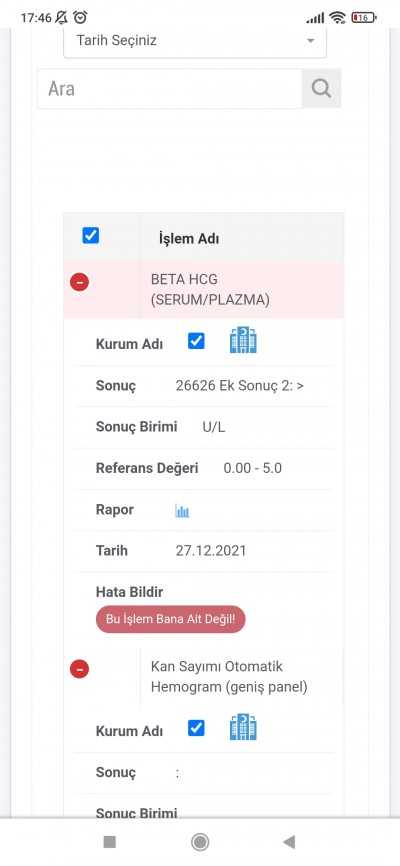Viewport: 400px width, 866px height.
Task: Click the magnifier search icon
Action: pos(321,88)
